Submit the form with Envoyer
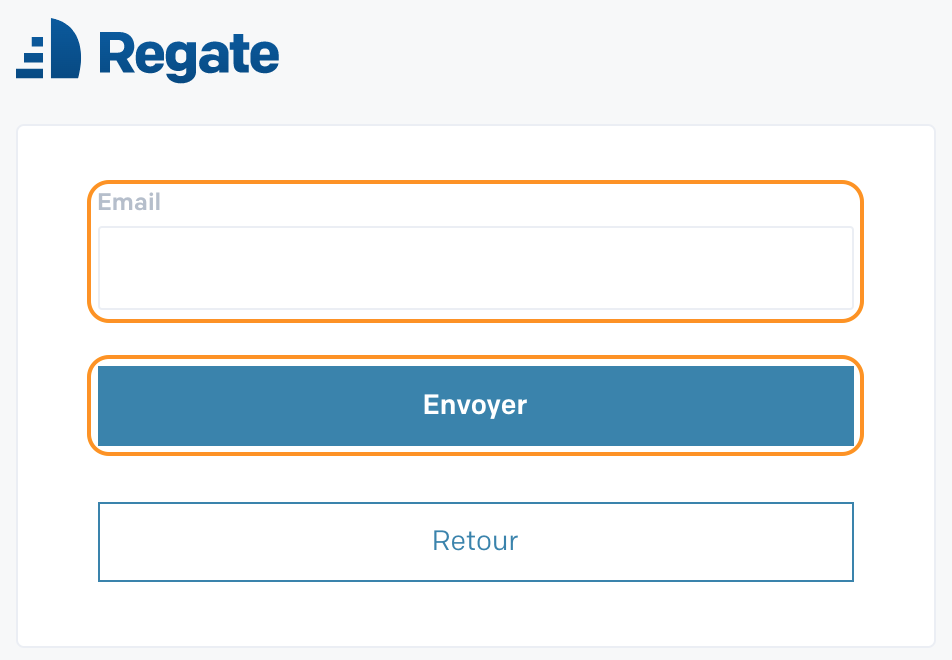Screen dimensions: 952x660 pyautogui.click(x=476, y=406)
